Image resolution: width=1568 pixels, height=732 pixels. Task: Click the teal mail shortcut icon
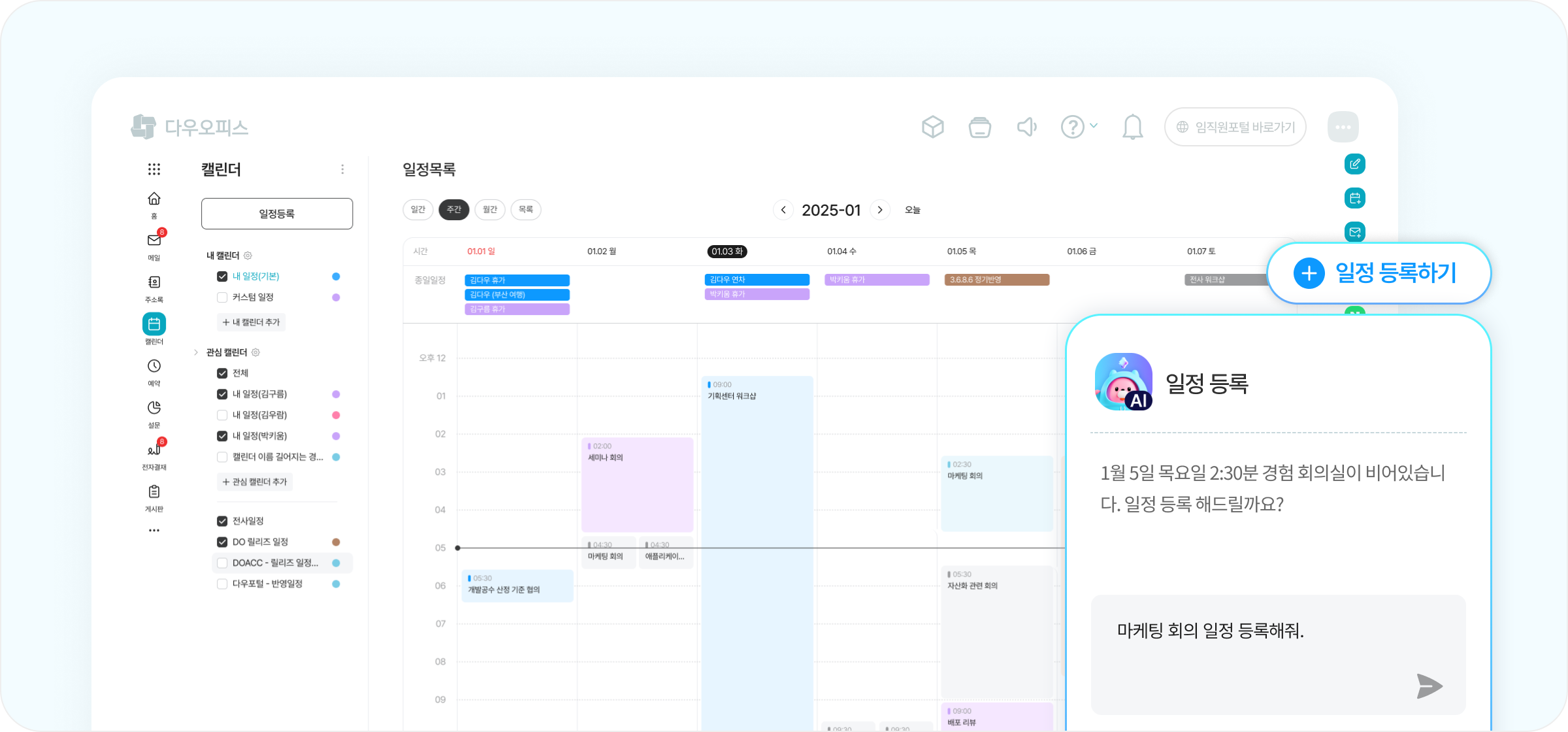(x=1355, y=232)
